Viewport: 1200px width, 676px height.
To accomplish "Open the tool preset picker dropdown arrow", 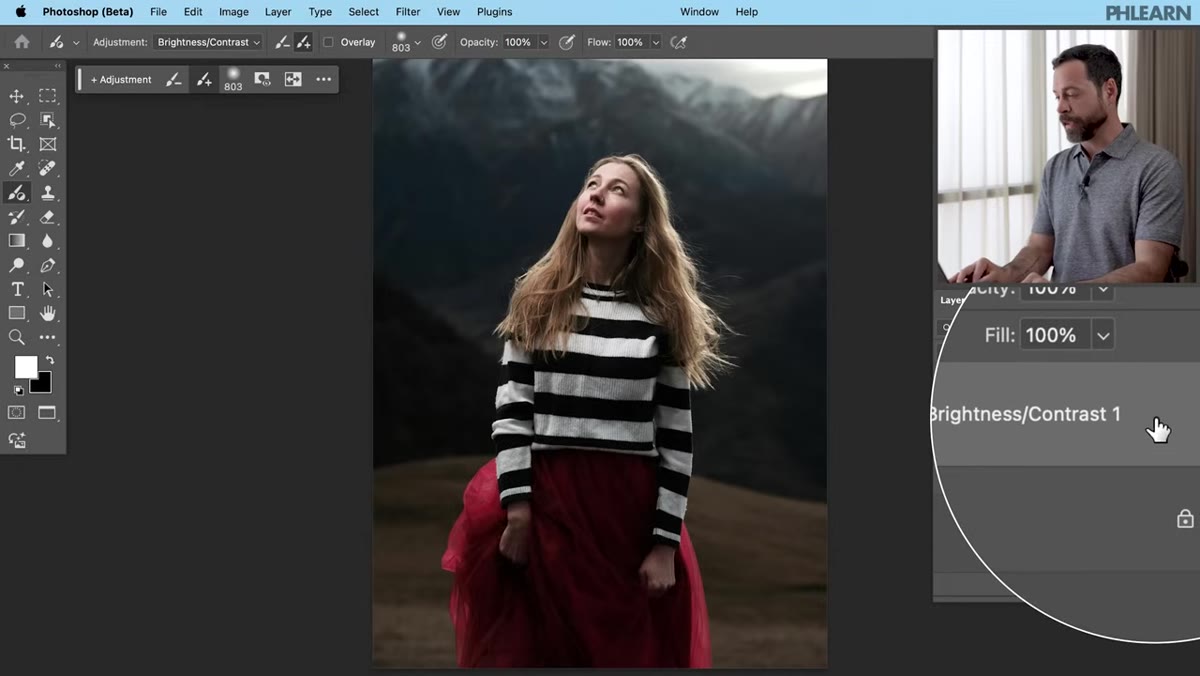I will [75, 43].
